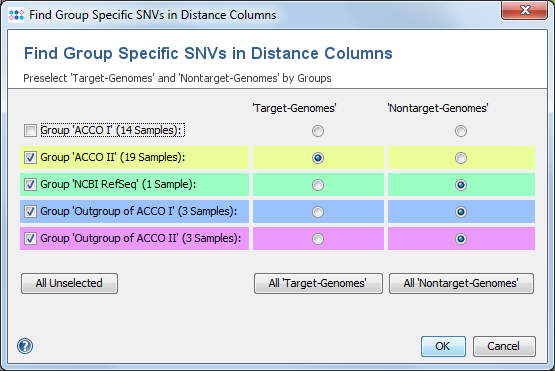Select Target-Genomes for Outgroup of ACCO II
This screenshot has height=371, width=555.
point(318,239)
